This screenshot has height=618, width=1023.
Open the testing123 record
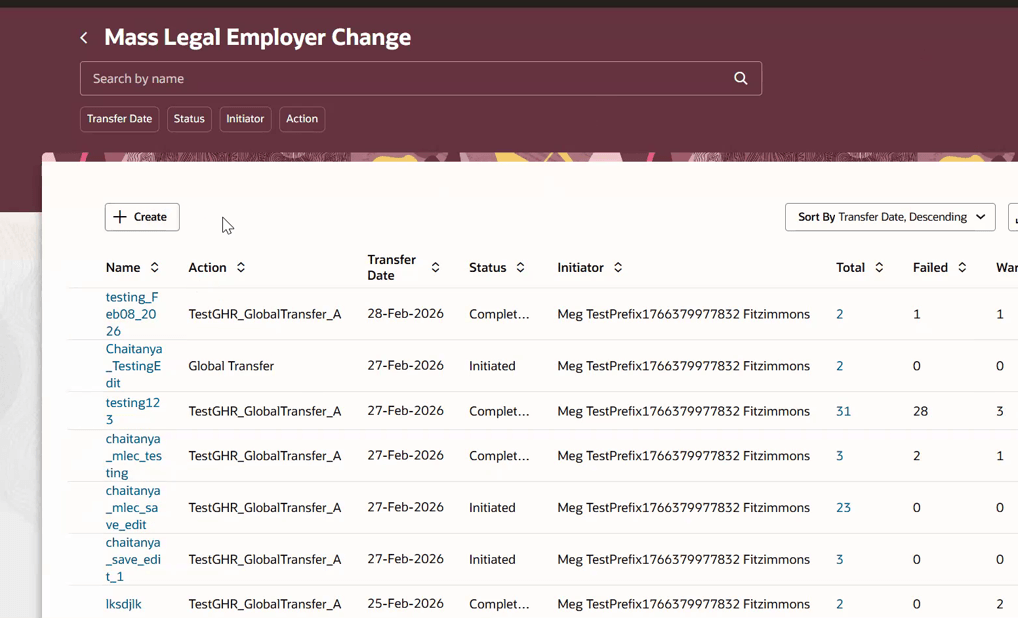point(132,410)
